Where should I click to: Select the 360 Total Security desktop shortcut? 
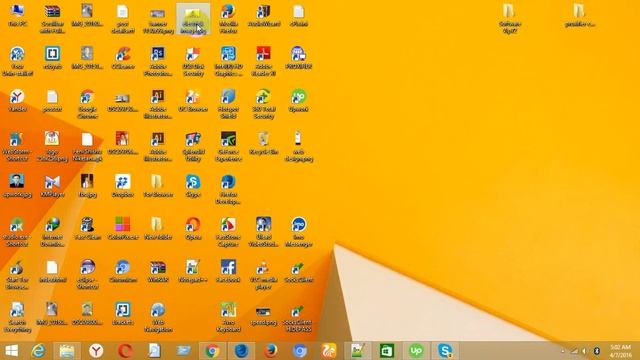coord(263,104)
